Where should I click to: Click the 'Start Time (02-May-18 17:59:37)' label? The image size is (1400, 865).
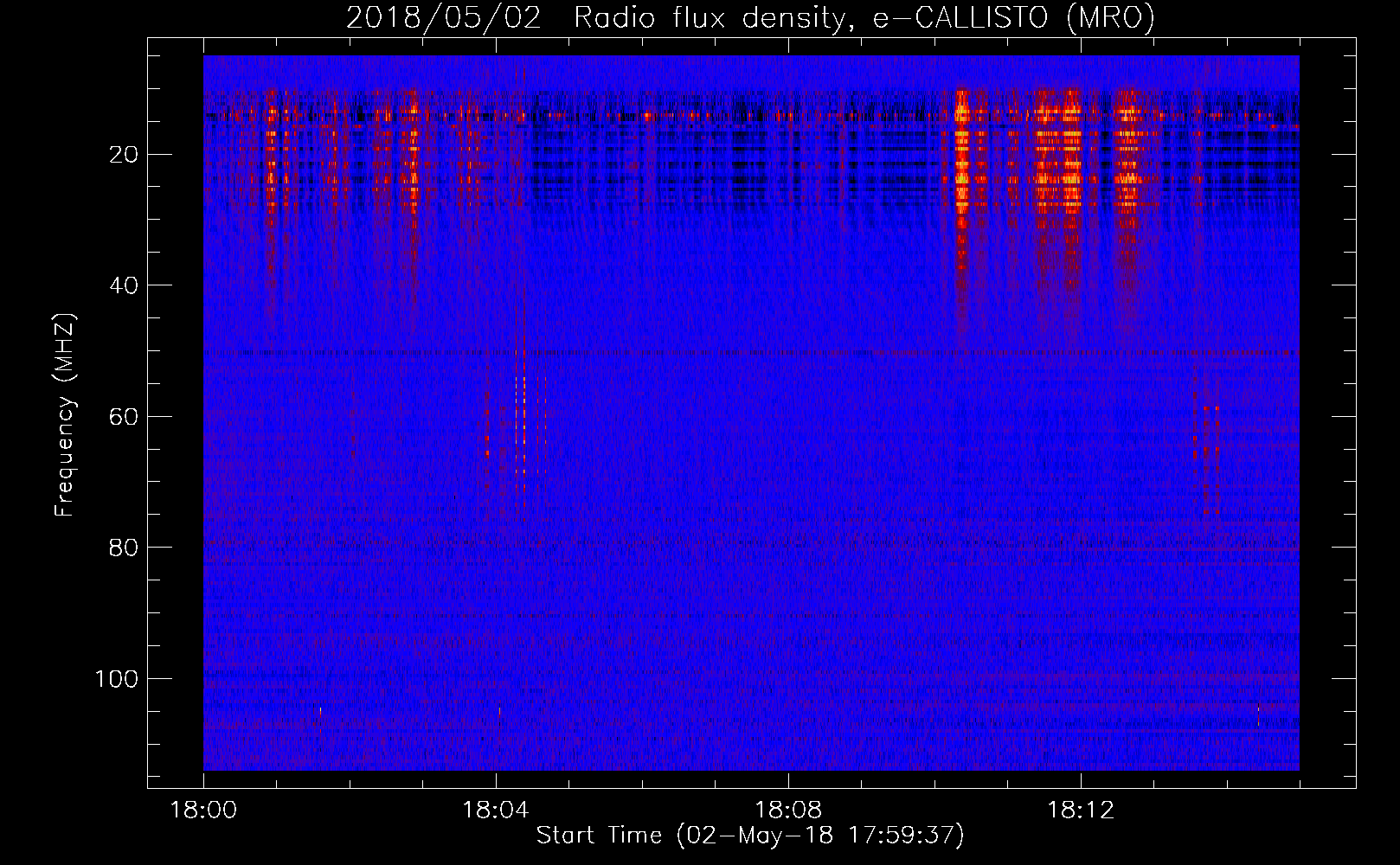(x=750, y=836)
